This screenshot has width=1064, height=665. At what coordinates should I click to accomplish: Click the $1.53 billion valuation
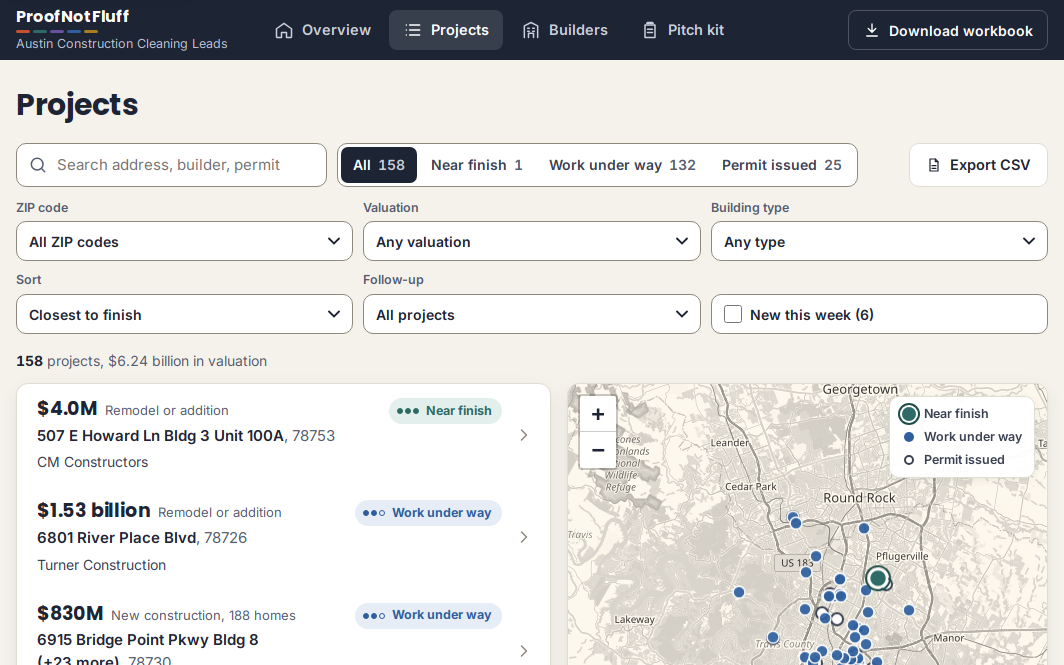click(94, 510)
